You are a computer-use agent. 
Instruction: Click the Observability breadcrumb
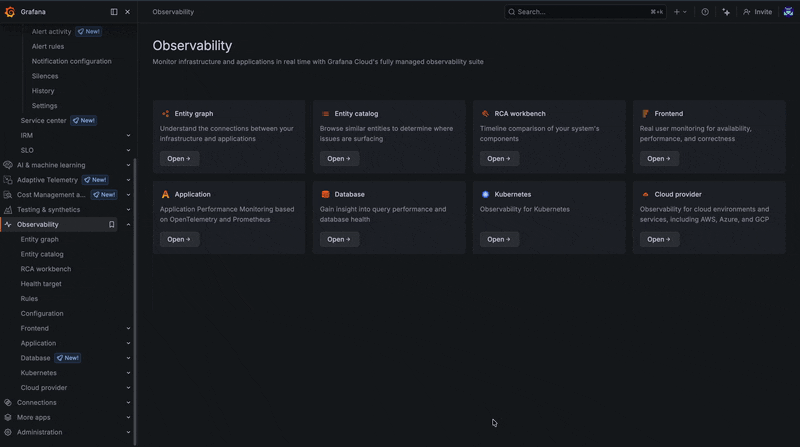coord(173,12)
